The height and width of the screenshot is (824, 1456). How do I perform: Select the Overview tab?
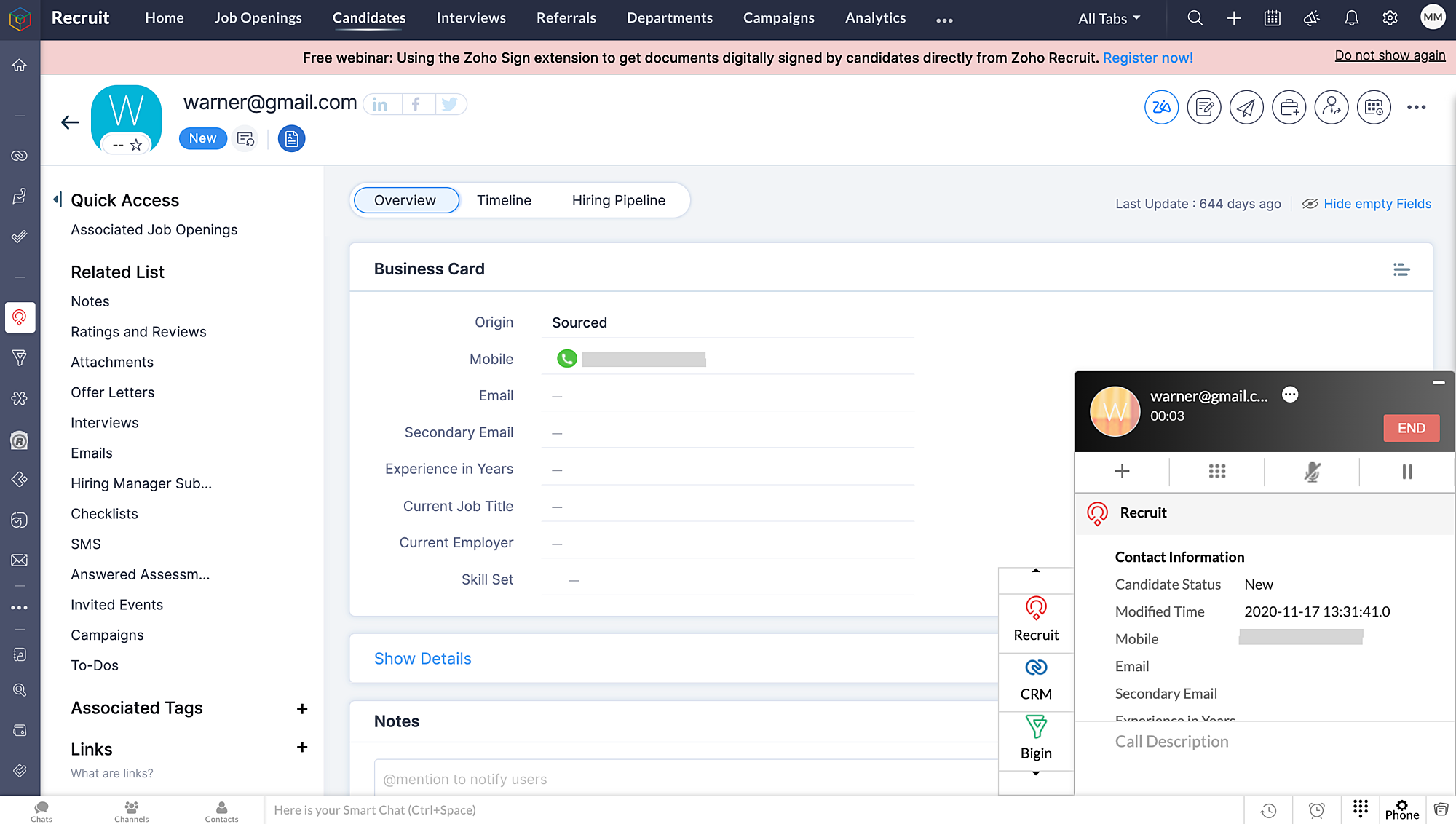point(405,200)
